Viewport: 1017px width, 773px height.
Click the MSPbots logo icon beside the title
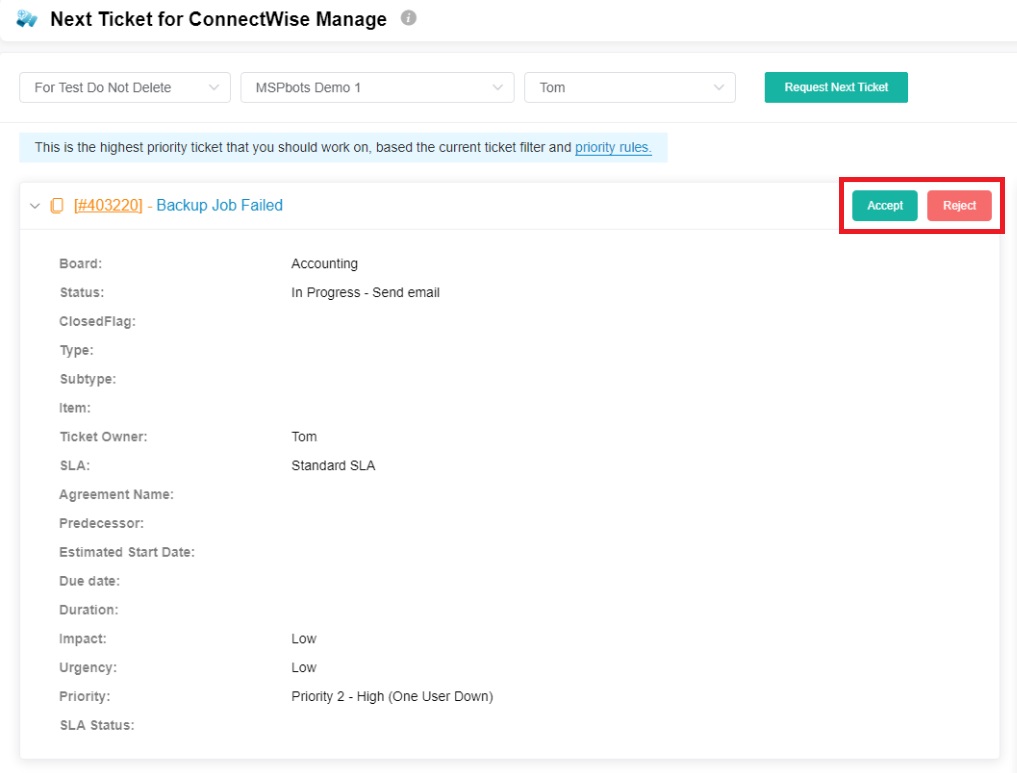(x=27, y=19)
